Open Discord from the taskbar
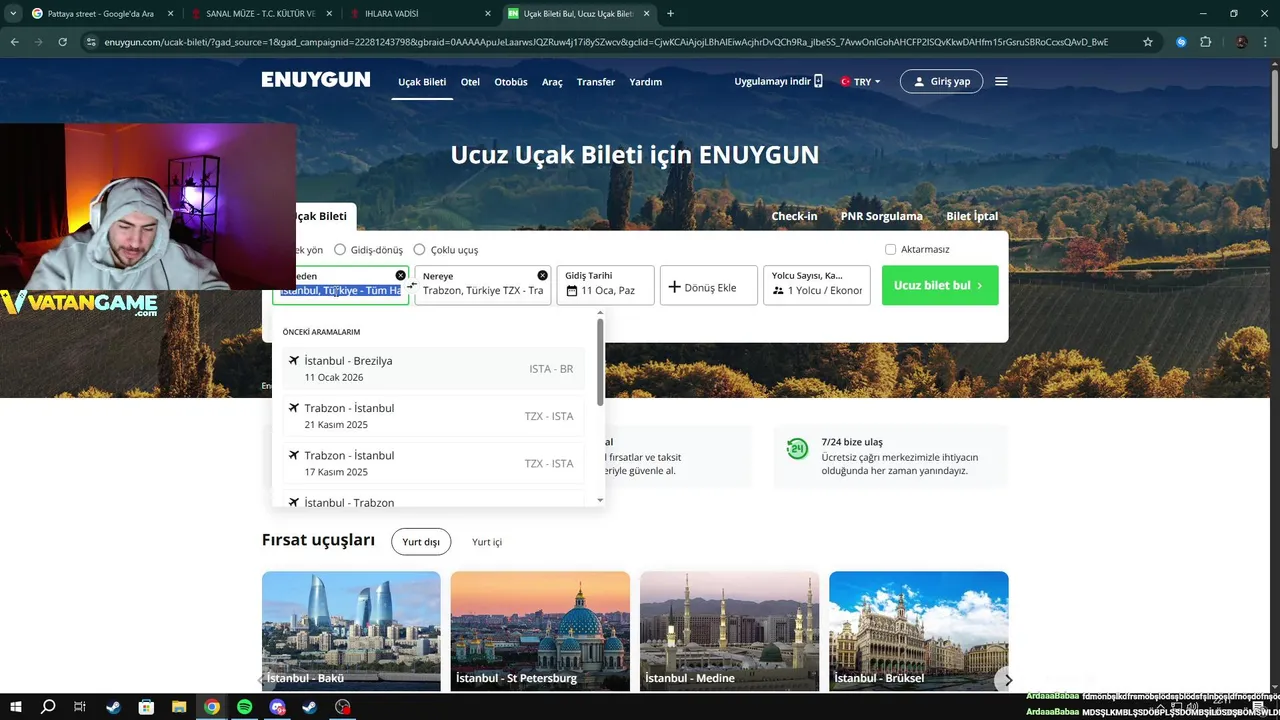The image size is (1280, 720). [278, 707]
